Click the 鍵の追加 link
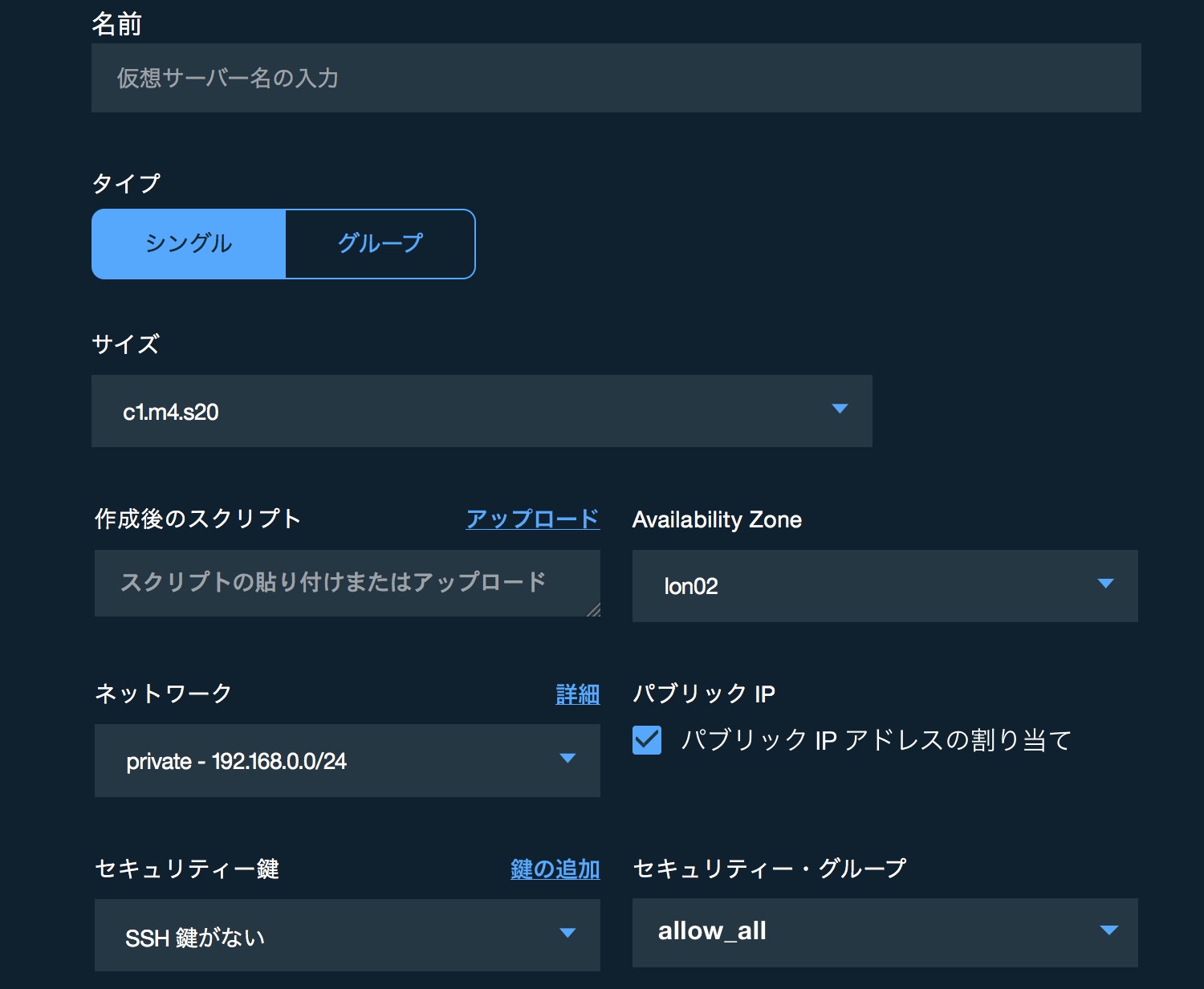The image size is (1204, 989). 555,869
